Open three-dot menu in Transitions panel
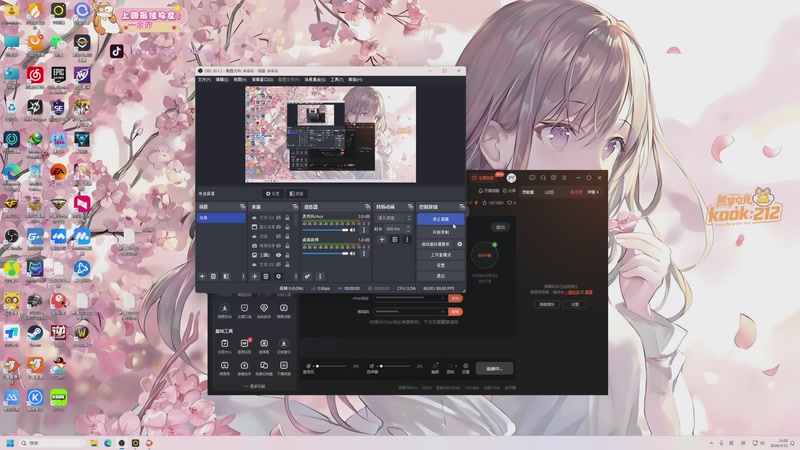 coord(407,239)
